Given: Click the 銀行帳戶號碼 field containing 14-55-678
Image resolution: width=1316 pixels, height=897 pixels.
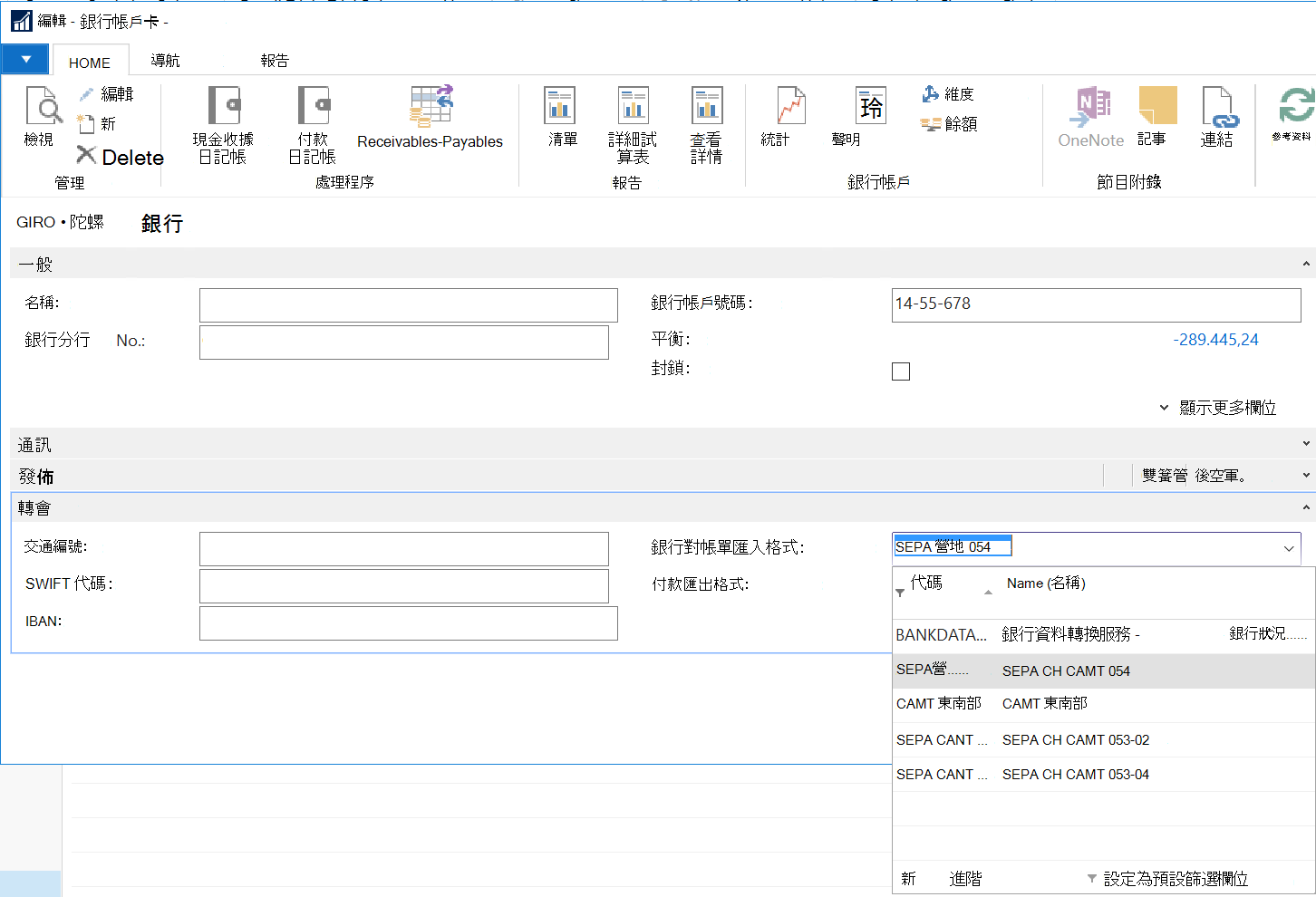Looking at the screenshot, I should pos(1097,305).
